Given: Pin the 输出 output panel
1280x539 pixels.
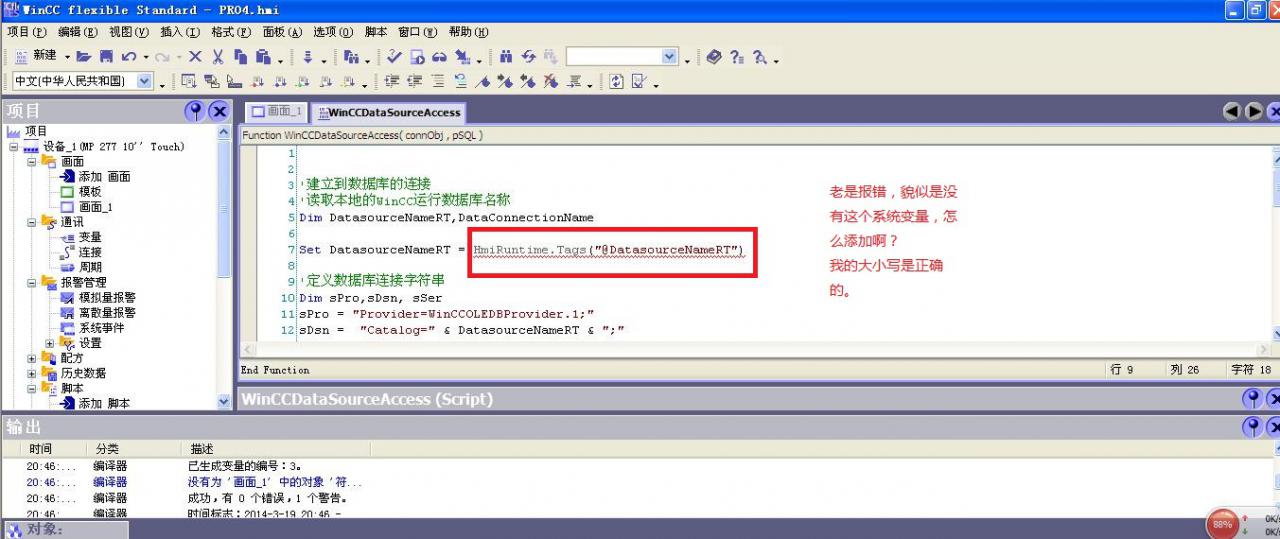Looking at the screenshot, I should click(1253, 427).
